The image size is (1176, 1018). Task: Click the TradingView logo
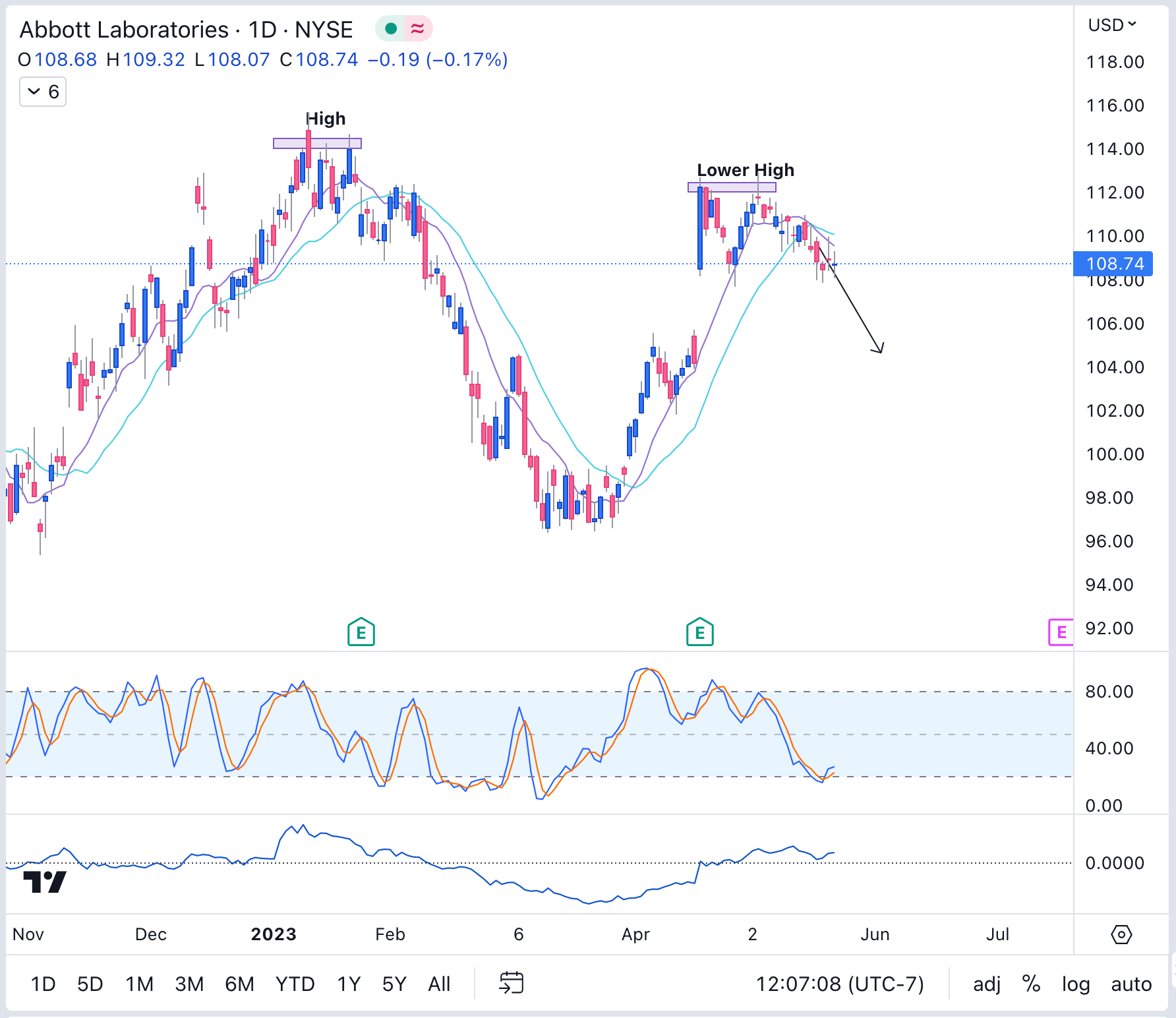tap(45, 882)
